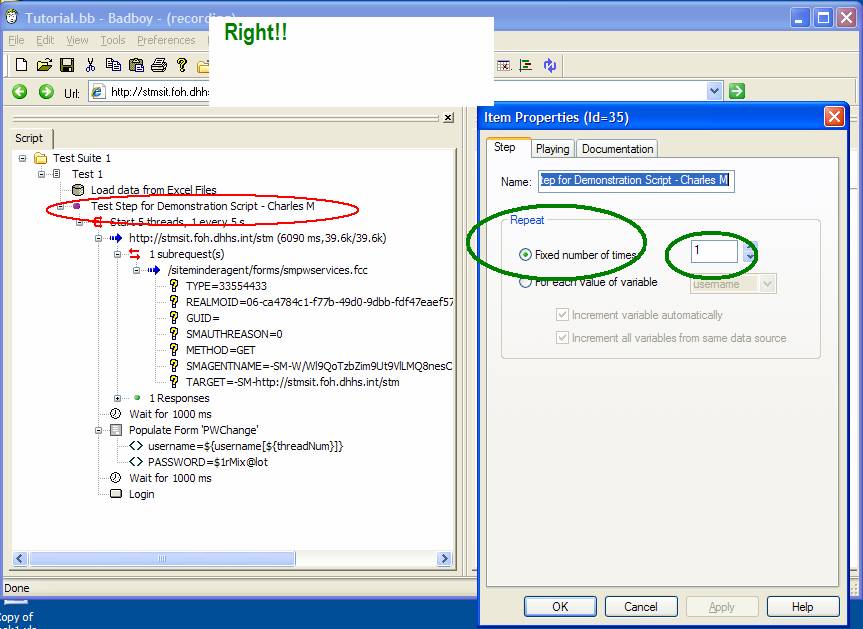Click the yellow question mark Help icon
Viewport: 863px width, 629px height.
(182, 66)
